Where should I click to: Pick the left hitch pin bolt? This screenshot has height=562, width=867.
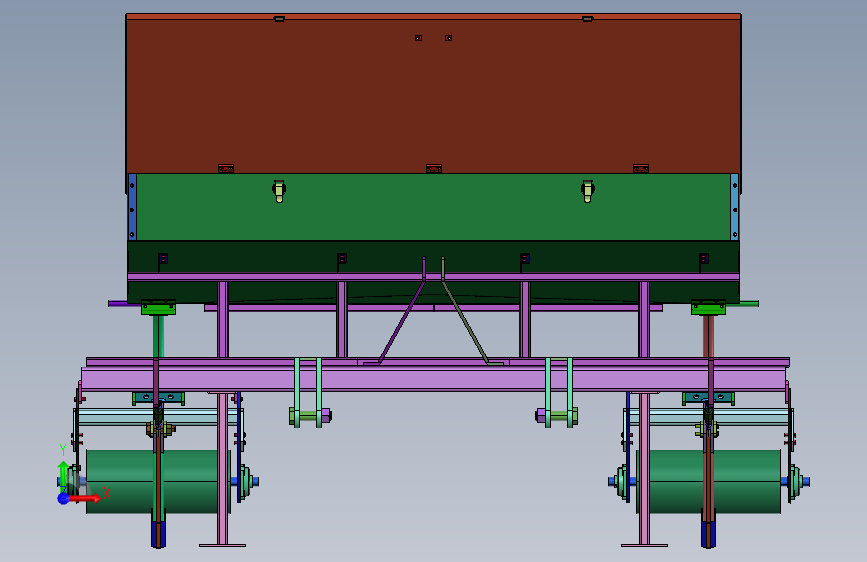[310, 415]
